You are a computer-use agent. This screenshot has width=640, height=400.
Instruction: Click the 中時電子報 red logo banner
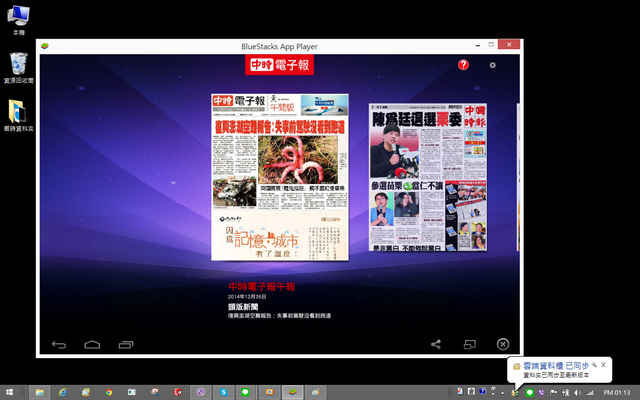click(280, 64)
